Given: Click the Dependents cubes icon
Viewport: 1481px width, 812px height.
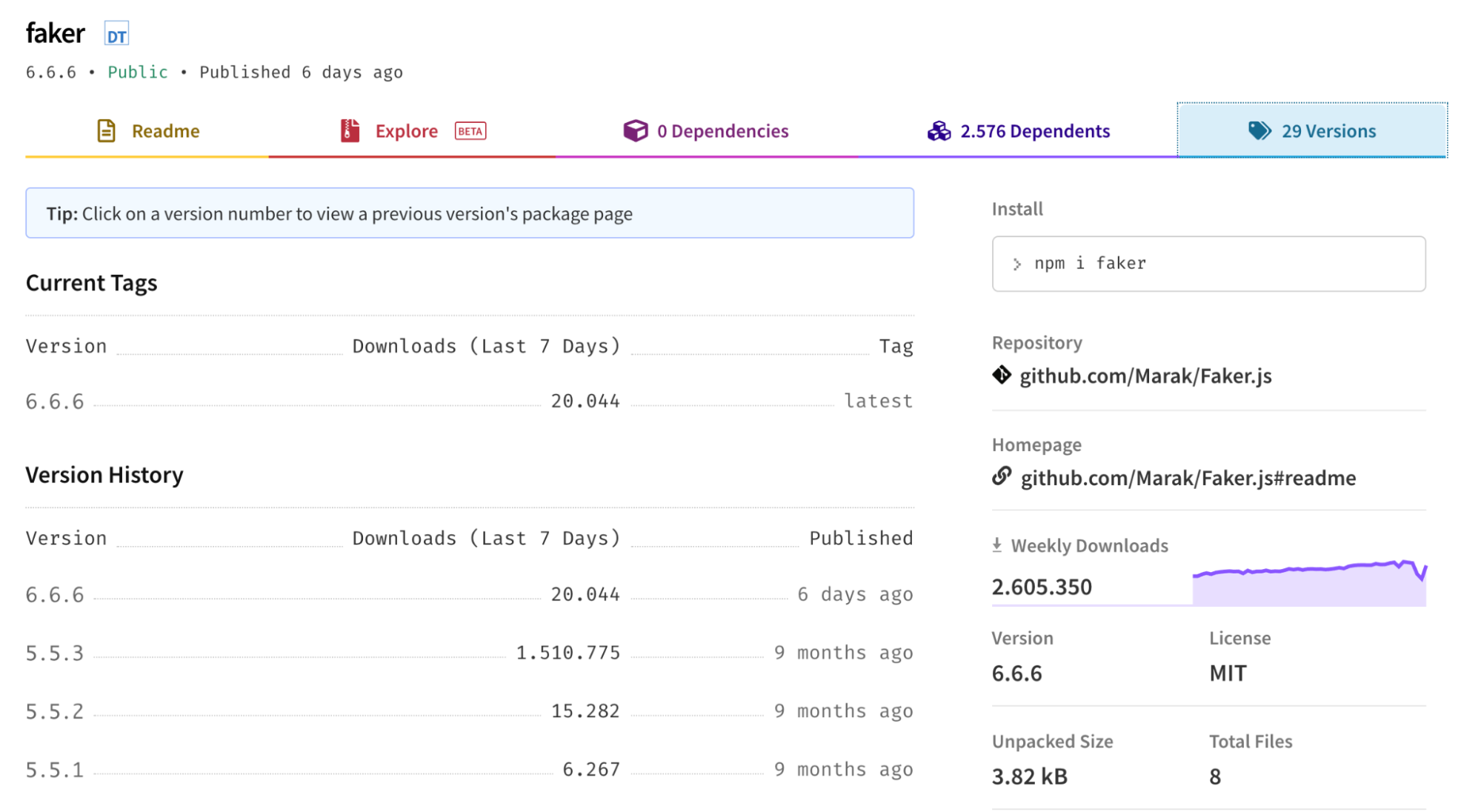Looking at the screenshot, I should click(x=939, y=131).
